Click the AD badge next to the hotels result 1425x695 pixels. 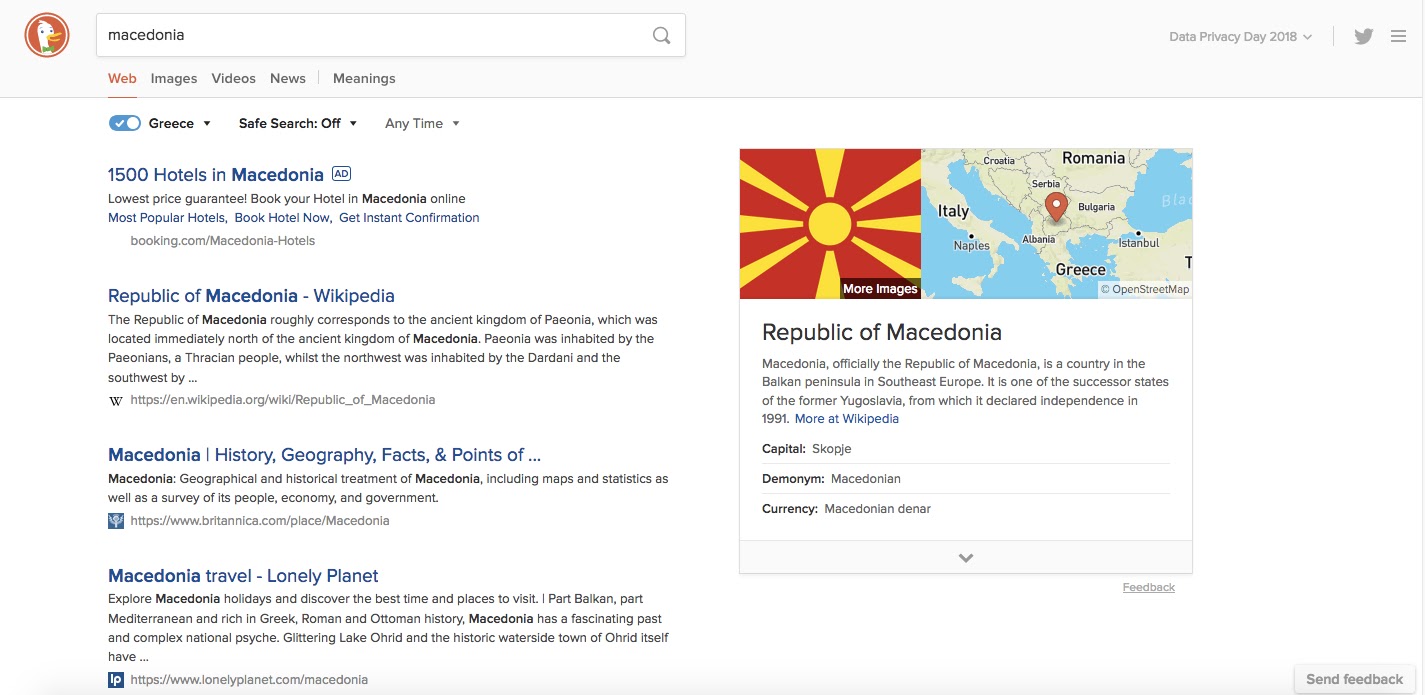(341, 174)
